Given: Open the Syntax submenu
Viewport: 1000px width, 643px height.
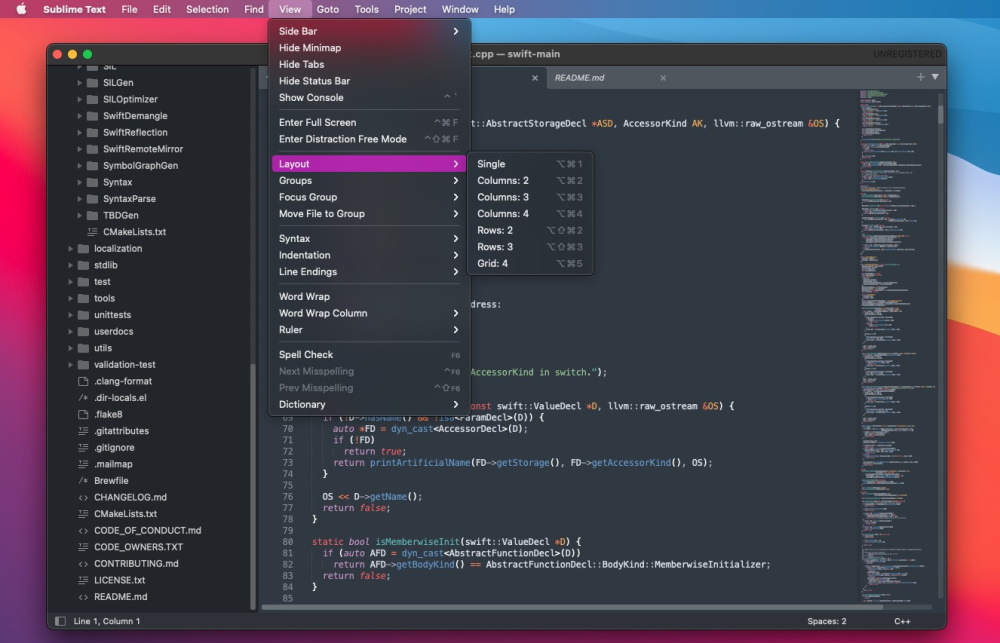Looking at the screenshot, I should (369, 239).
